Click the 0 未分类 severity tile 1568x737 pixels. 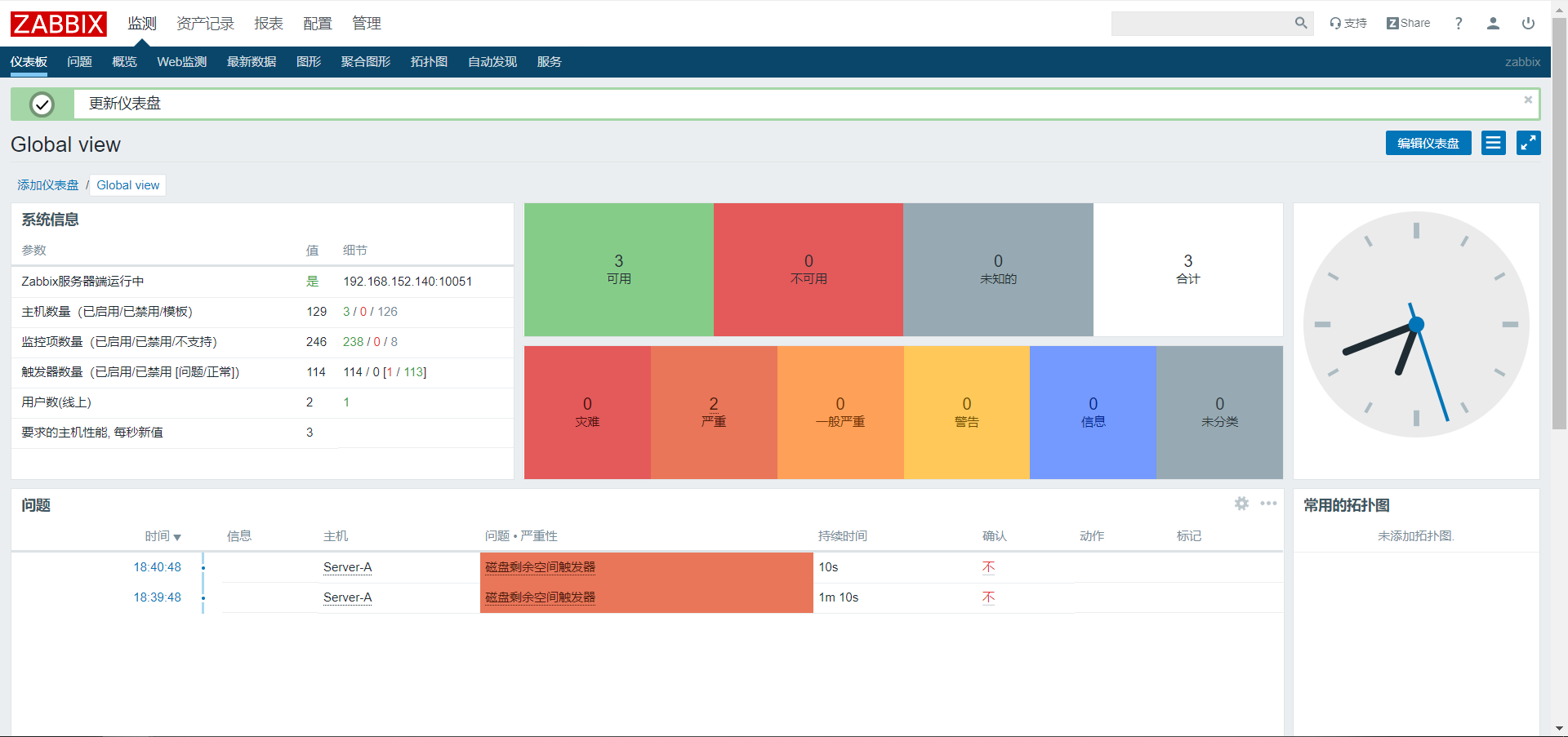point(1219,412)
